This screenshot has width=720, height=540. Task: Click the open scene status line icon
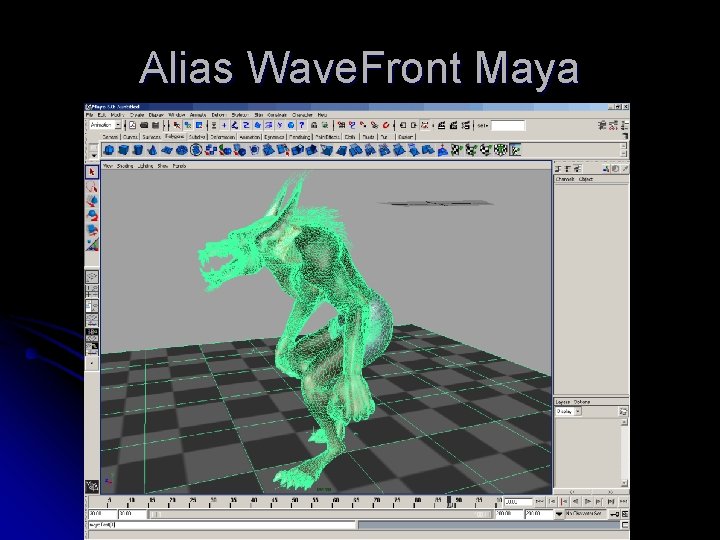(144, 125)
